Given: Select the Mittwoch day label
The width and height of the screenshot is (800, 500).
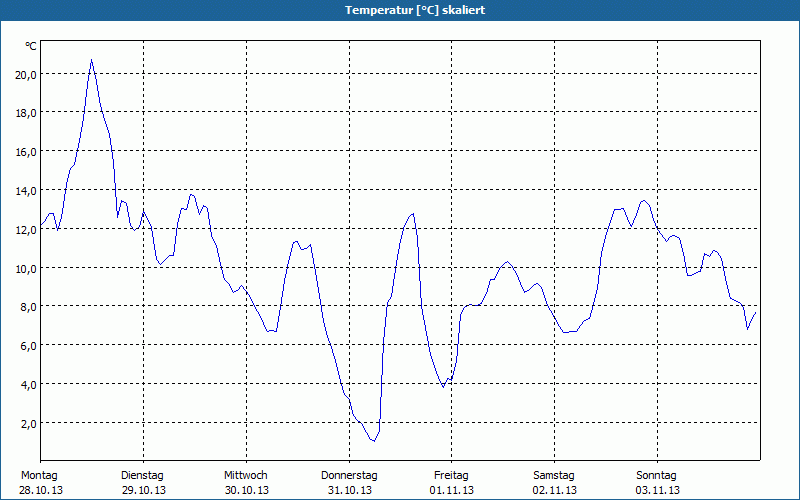Looking at the screenshot, I should point(246,476).
